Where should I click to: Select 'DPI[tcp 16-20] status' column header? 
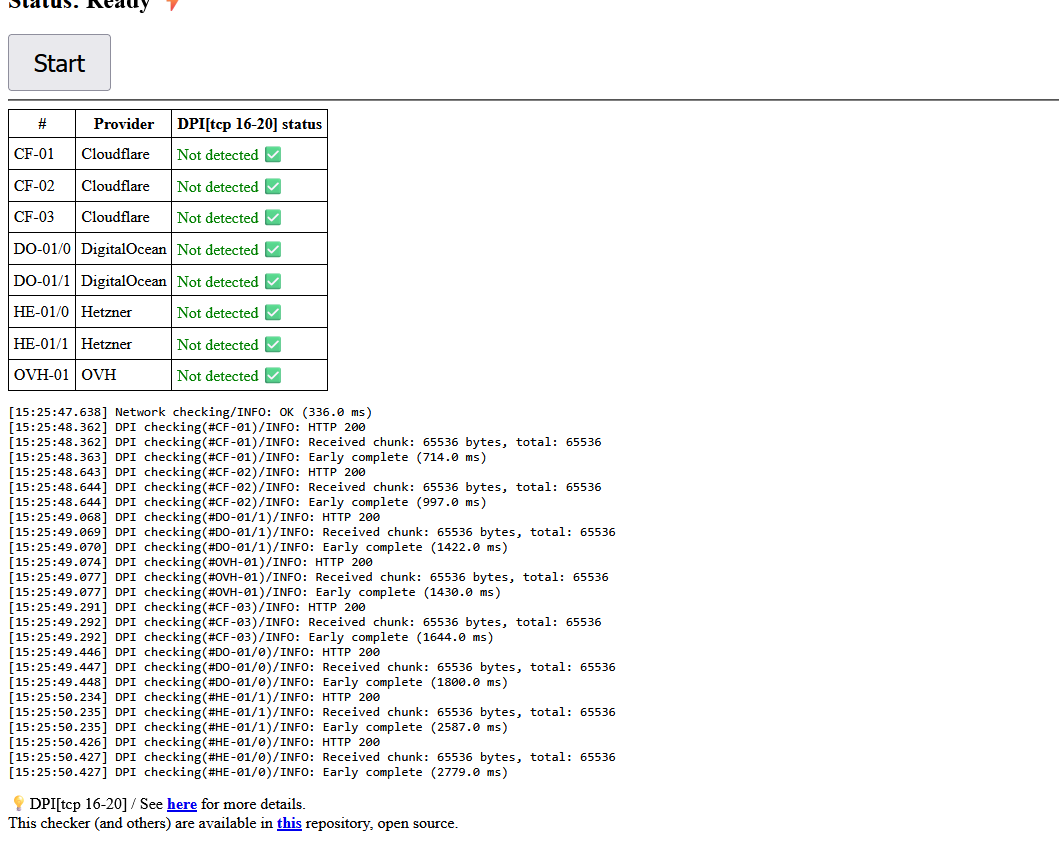pos(249,124)
